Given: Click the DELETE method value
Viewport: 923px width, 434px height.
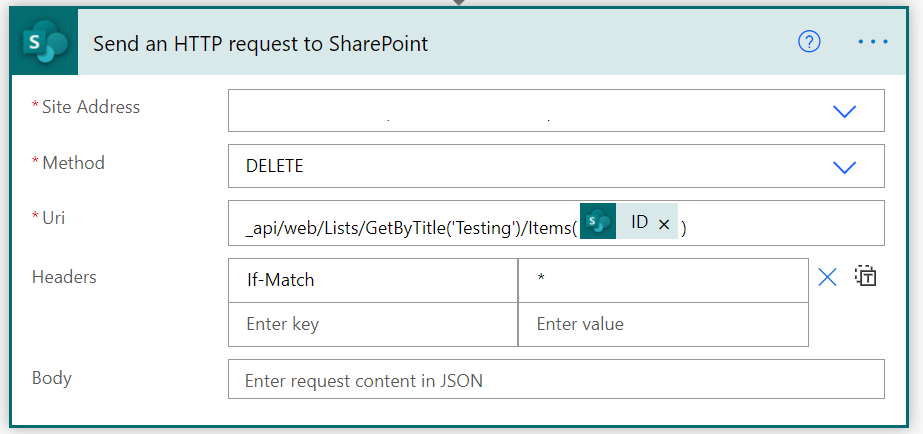Looking at the screenshot, I should point(275,166).
